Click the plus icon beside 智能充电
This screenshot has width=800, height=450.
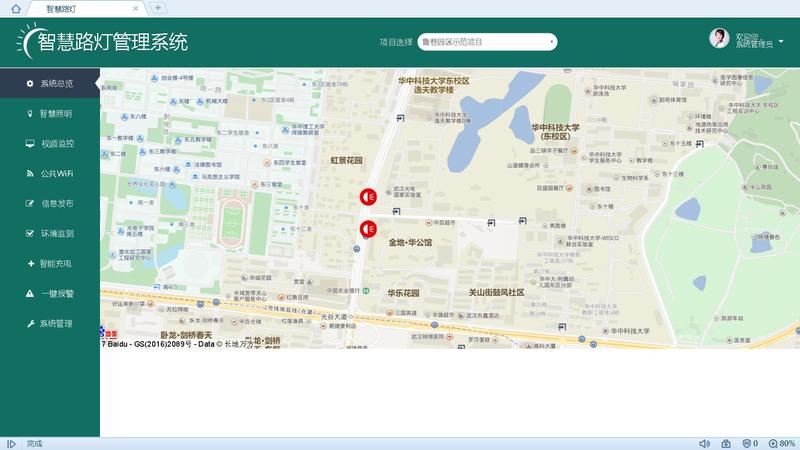pos(31,263)
